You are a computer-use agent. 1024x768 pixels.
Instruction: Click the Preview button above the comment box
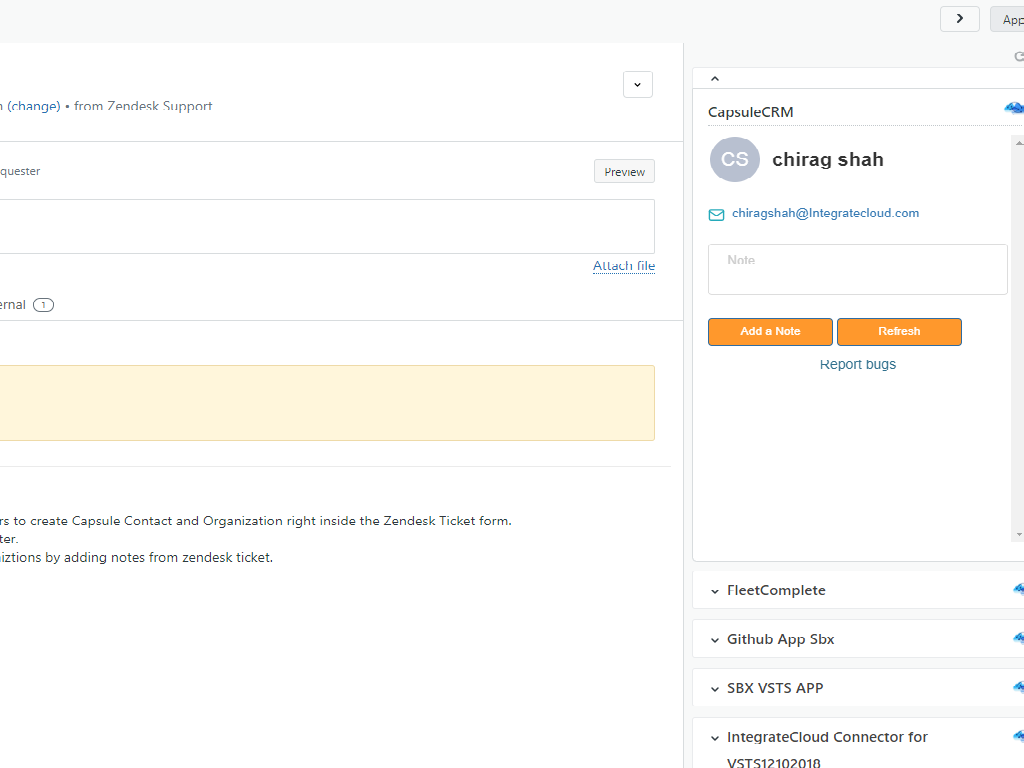624,172
